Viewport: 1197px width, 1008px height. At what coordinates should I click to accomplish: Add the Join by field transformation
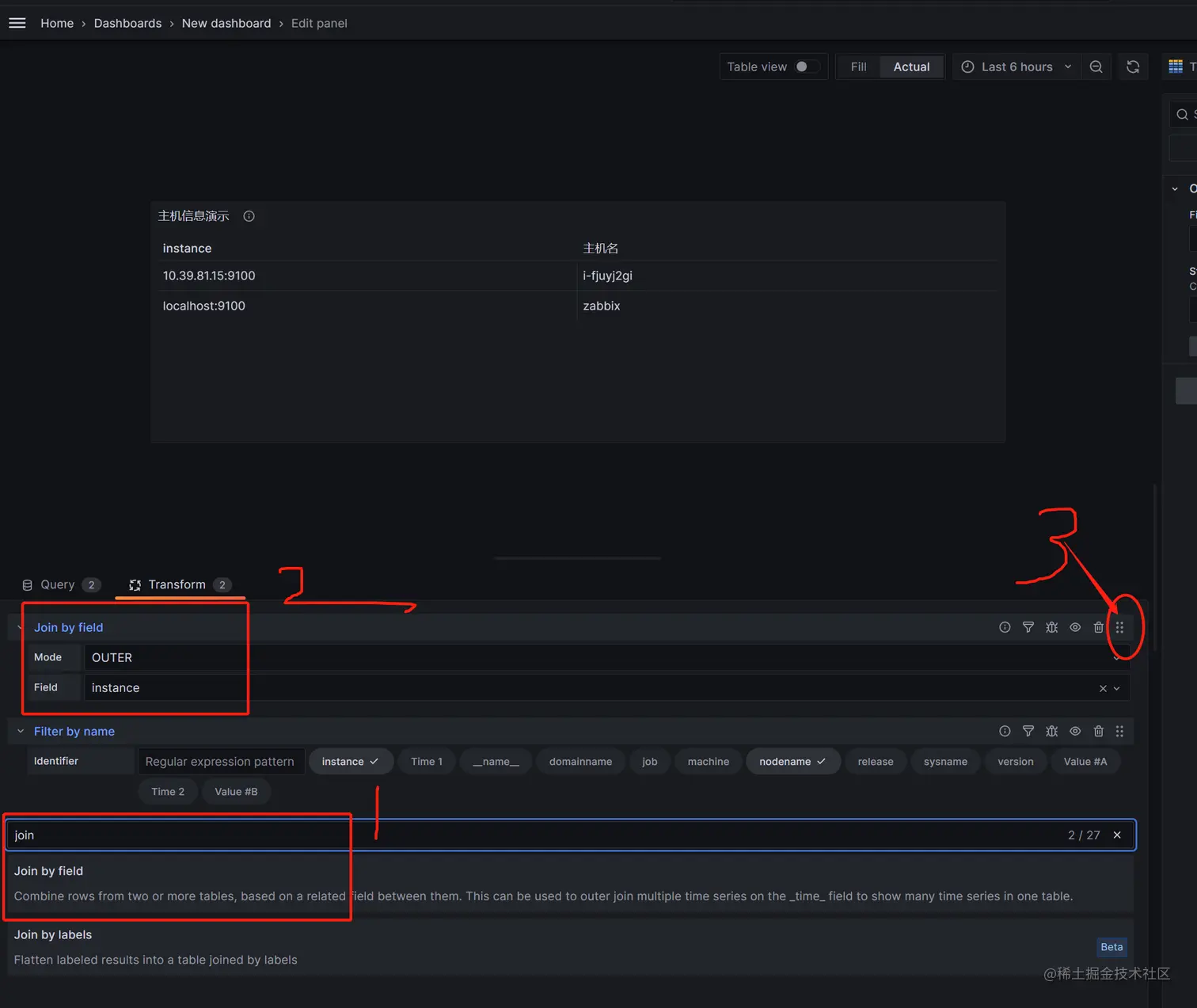(571, 883)
